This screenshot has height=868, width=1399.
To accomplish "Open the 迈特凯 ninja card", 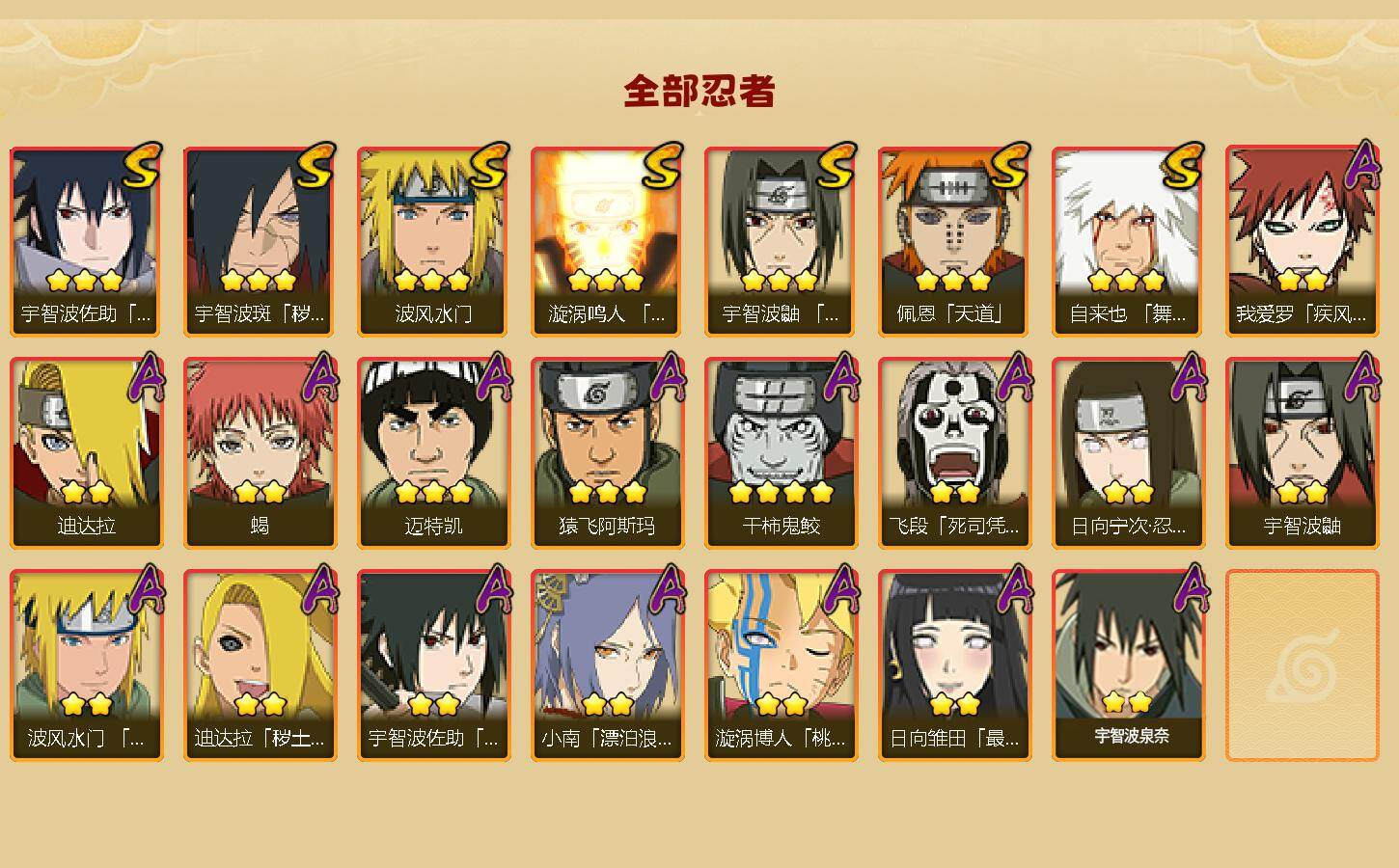I will (433, 453).
